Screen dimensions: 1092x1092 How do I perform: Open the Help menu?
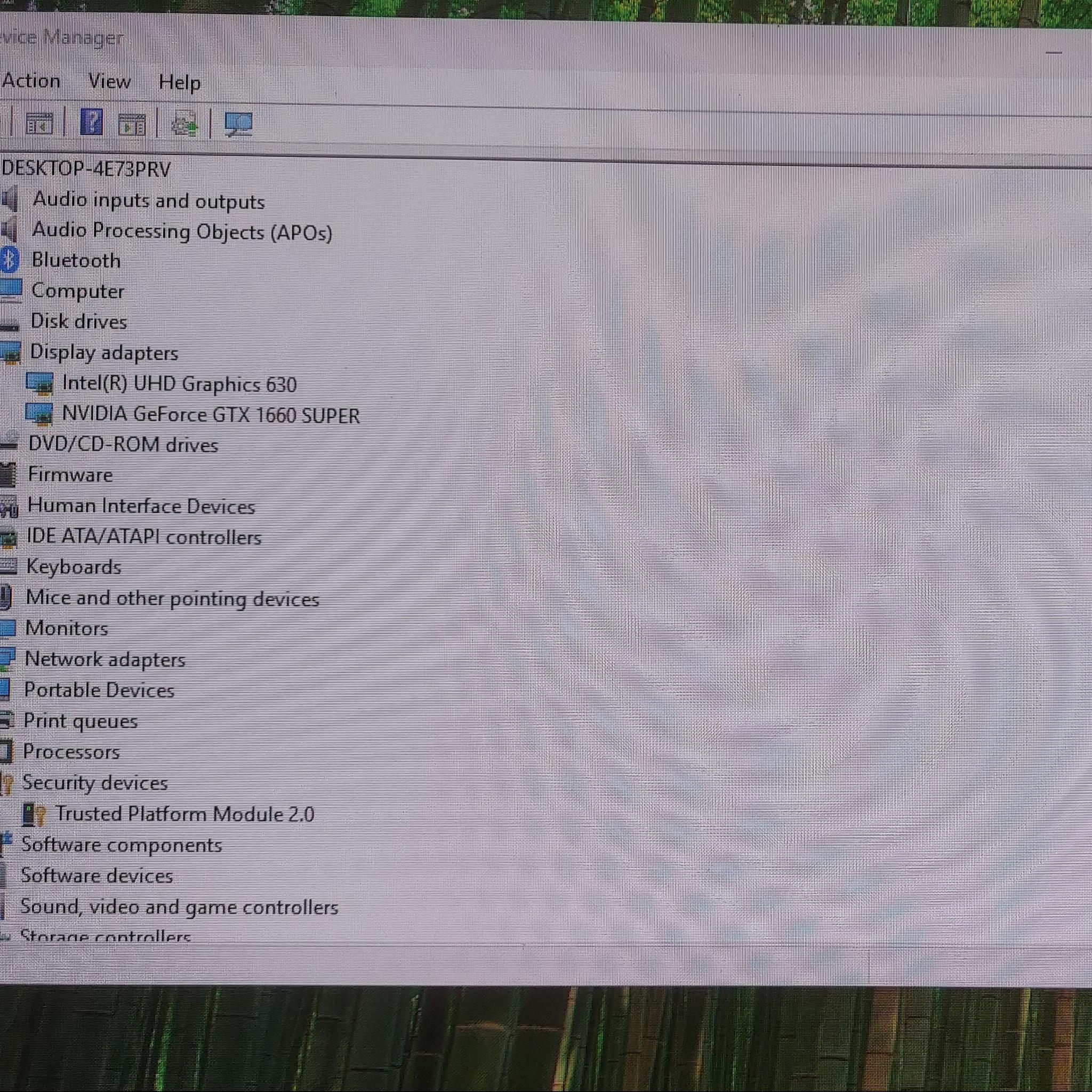(179, 83)
